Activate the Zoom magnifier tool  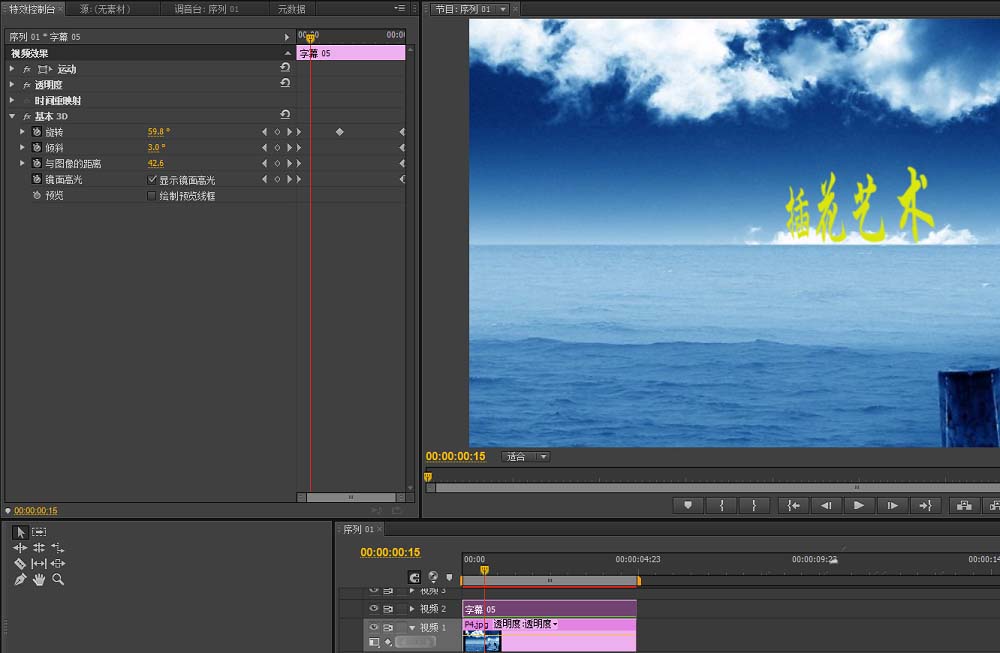[58, 579]
